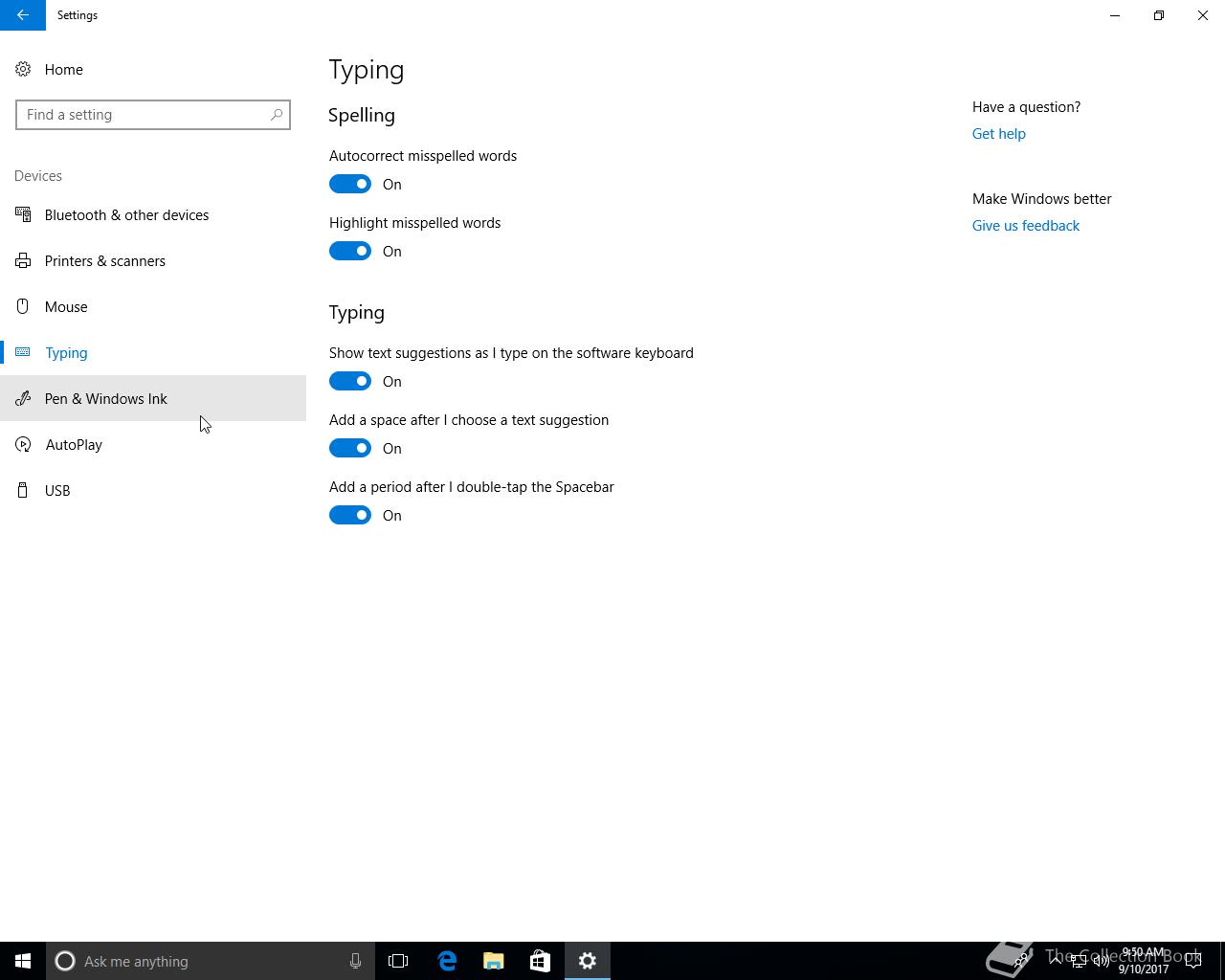Open Task View on the taskbar
This screenshot has width=1225, height=980.
pyautogui.click(x=398, y=961)
